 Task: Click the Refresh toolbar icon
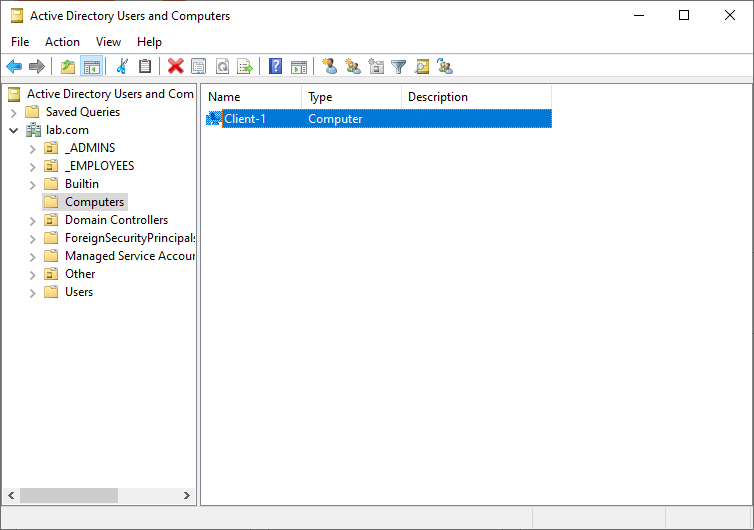pyautogui.click(x=222, y=66)
